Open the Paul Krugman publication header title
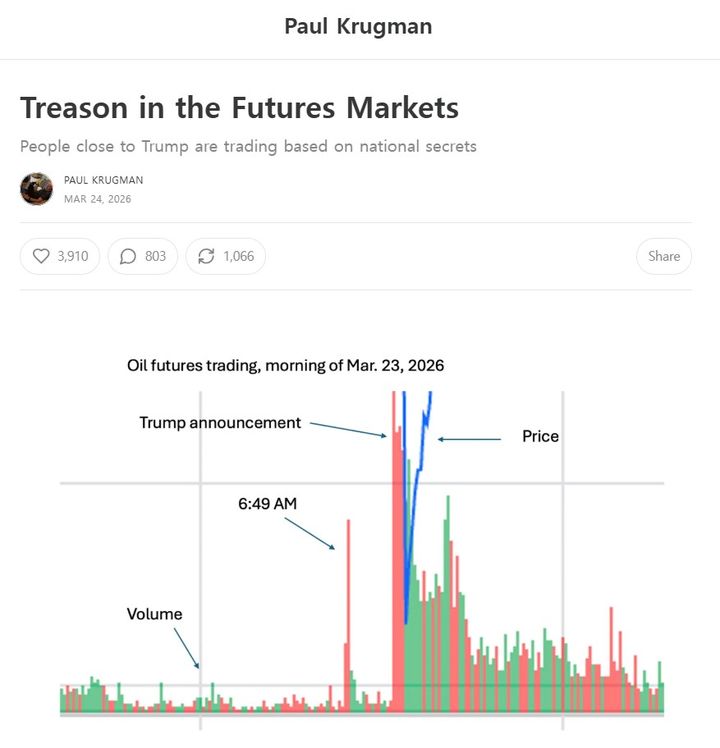 [358, 26]
